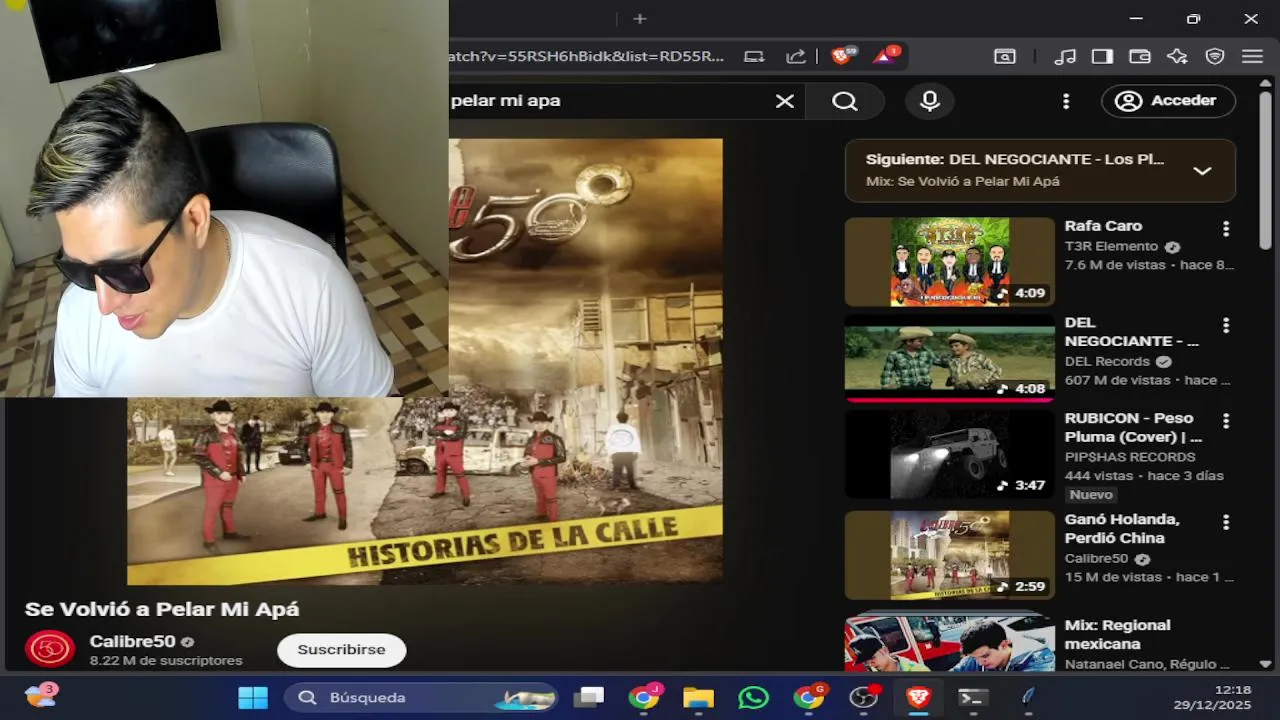Screen dimensions: 1280x720
Task: Clear the YouTube search box
Action: tap(785, 101)
